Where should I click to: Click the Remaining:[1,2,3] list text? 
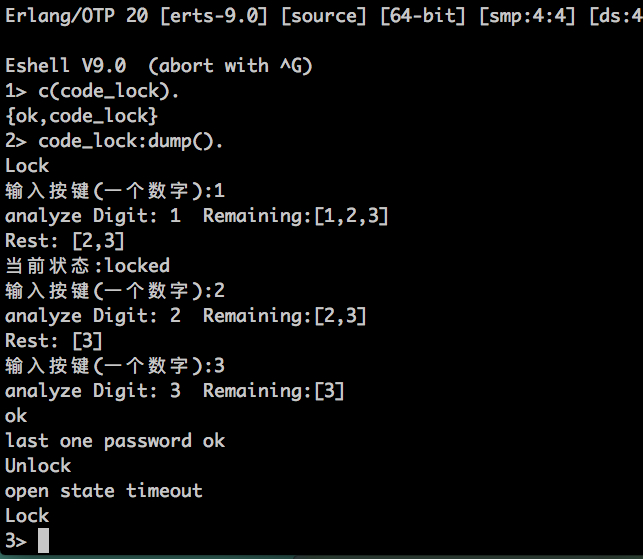click(296, 216)
